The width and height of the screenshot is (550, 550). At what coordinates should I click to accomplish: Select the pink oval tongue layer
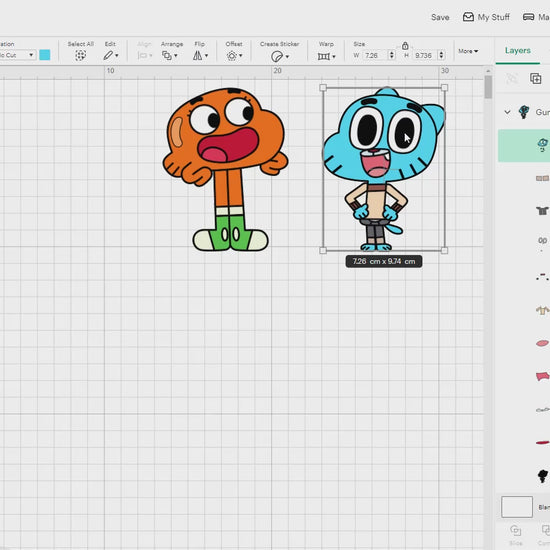(x=542, y=343)
